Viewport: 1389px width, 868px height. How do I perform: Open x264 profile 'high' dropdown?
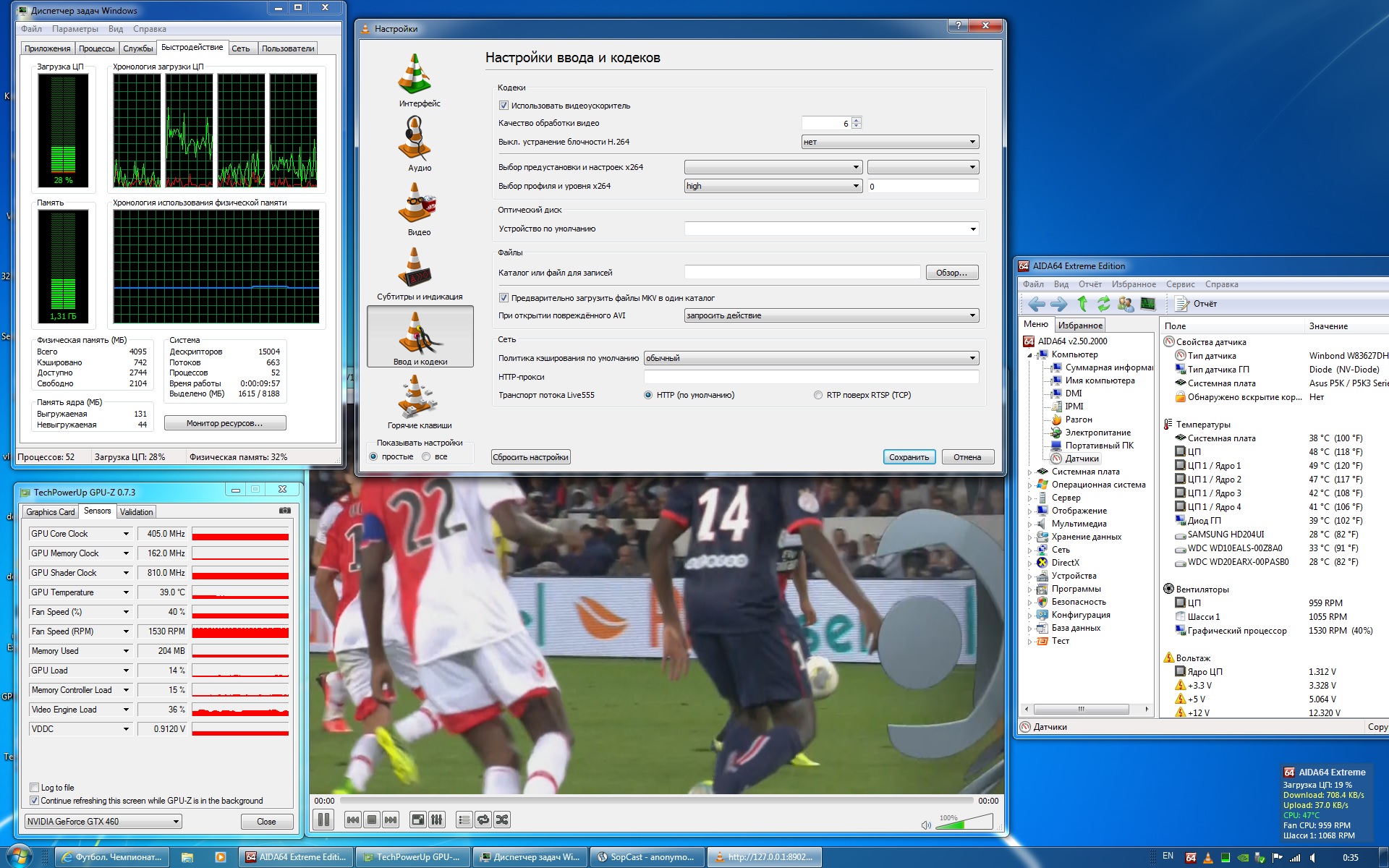[x=773, y=186]
